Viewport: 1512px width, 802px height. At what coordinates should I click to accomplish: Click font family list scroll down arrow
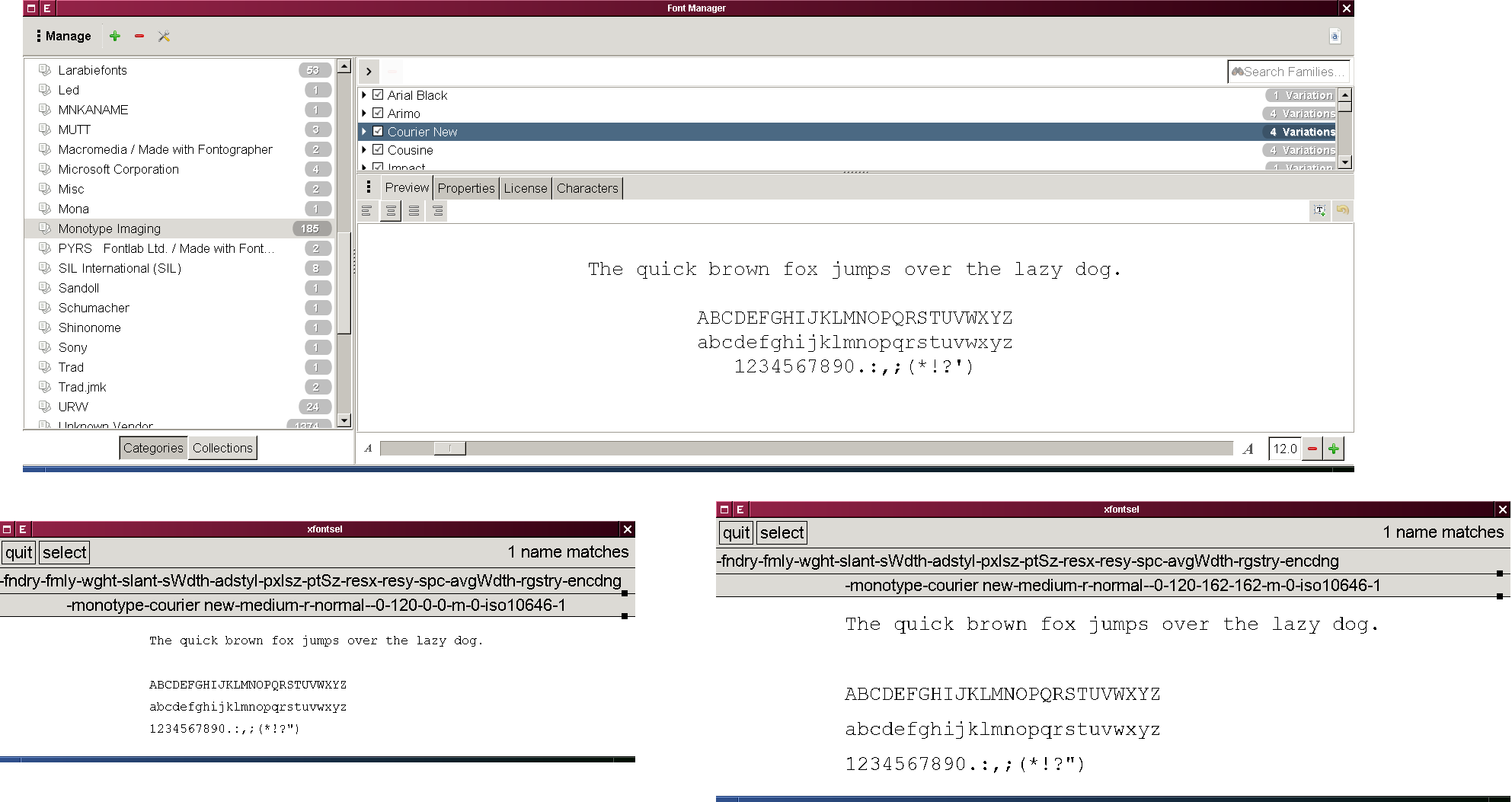tap(1345, 162)
